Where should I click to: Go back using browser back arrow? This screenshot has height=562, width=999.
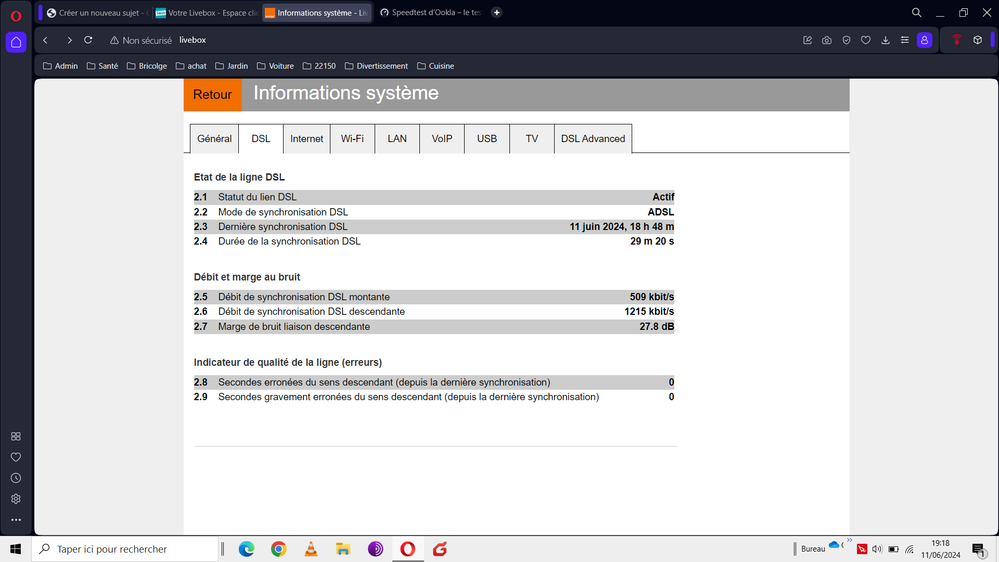(x=46, y=40)
